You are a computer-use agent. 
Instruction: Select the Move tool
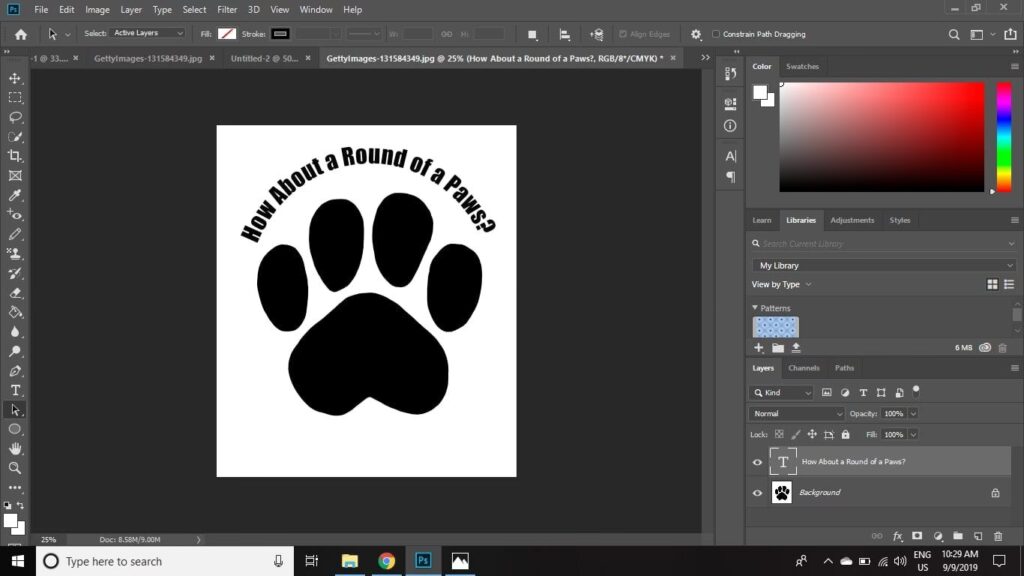pyautogui.click(x=15, y=78)
